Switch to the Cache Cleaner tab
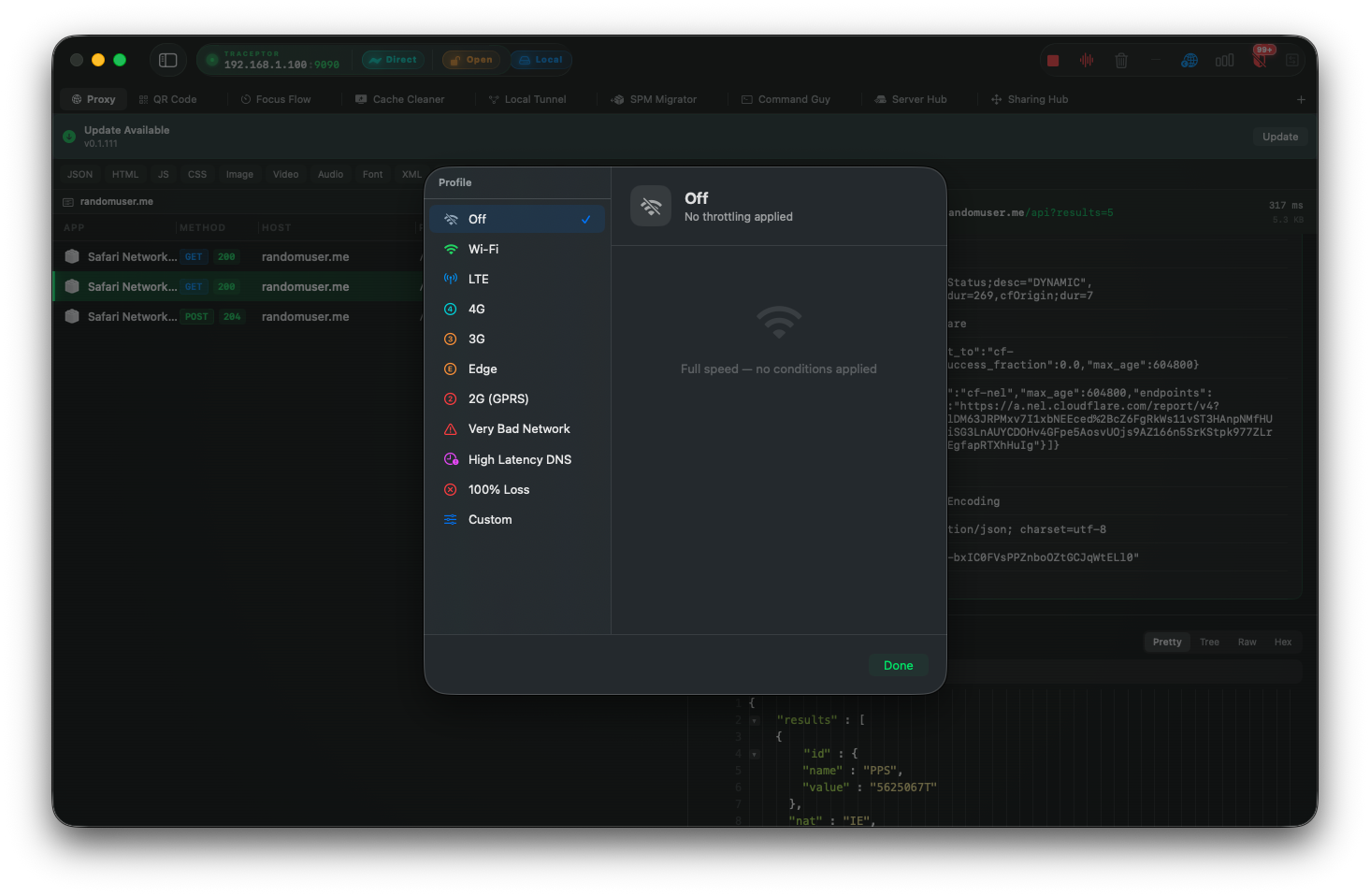The image size is (1370, 896). coord(400,99)
